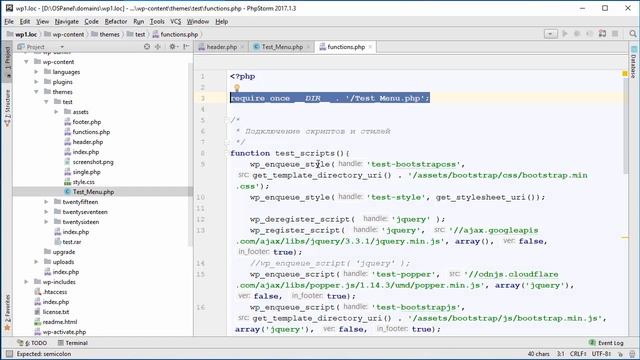Click the CRLF line separator indicator
The height and width of the screenshot is (360, 640).
pos(578,354)
